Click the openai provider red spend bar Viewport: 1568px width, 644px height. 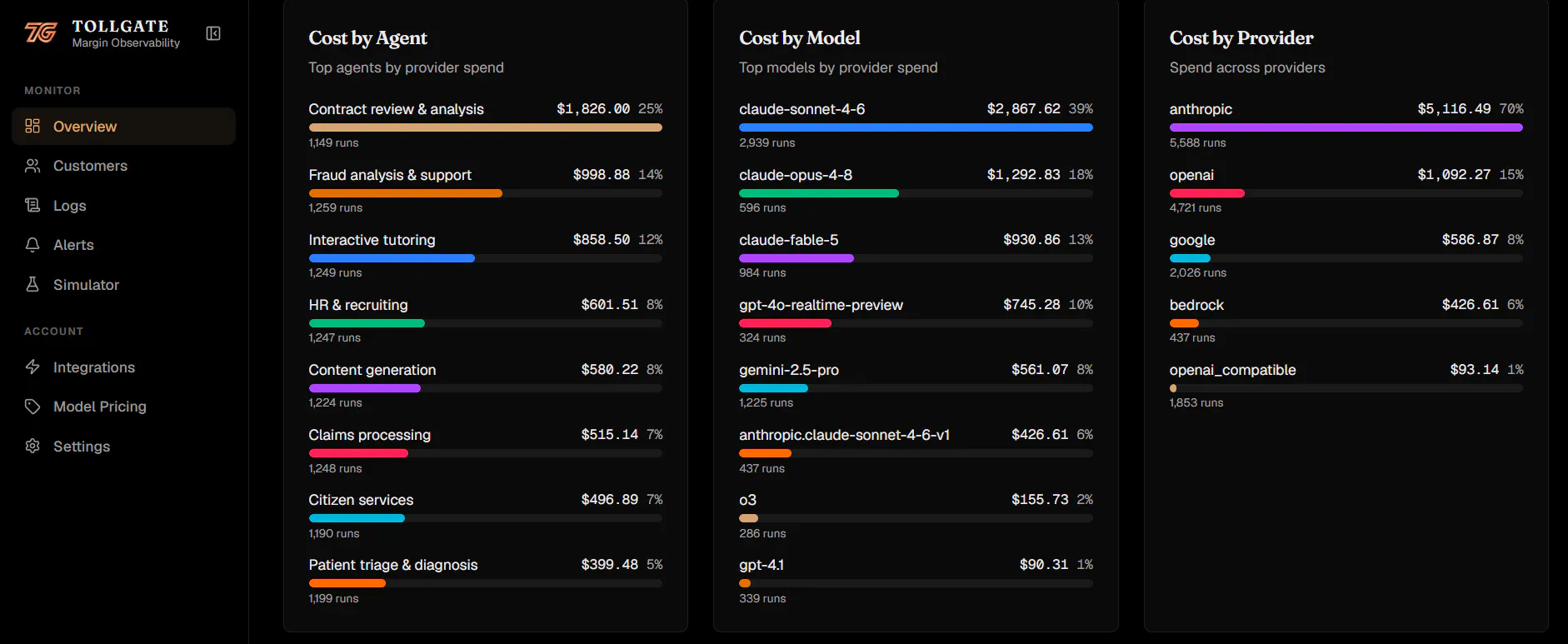click(1207, 193)
